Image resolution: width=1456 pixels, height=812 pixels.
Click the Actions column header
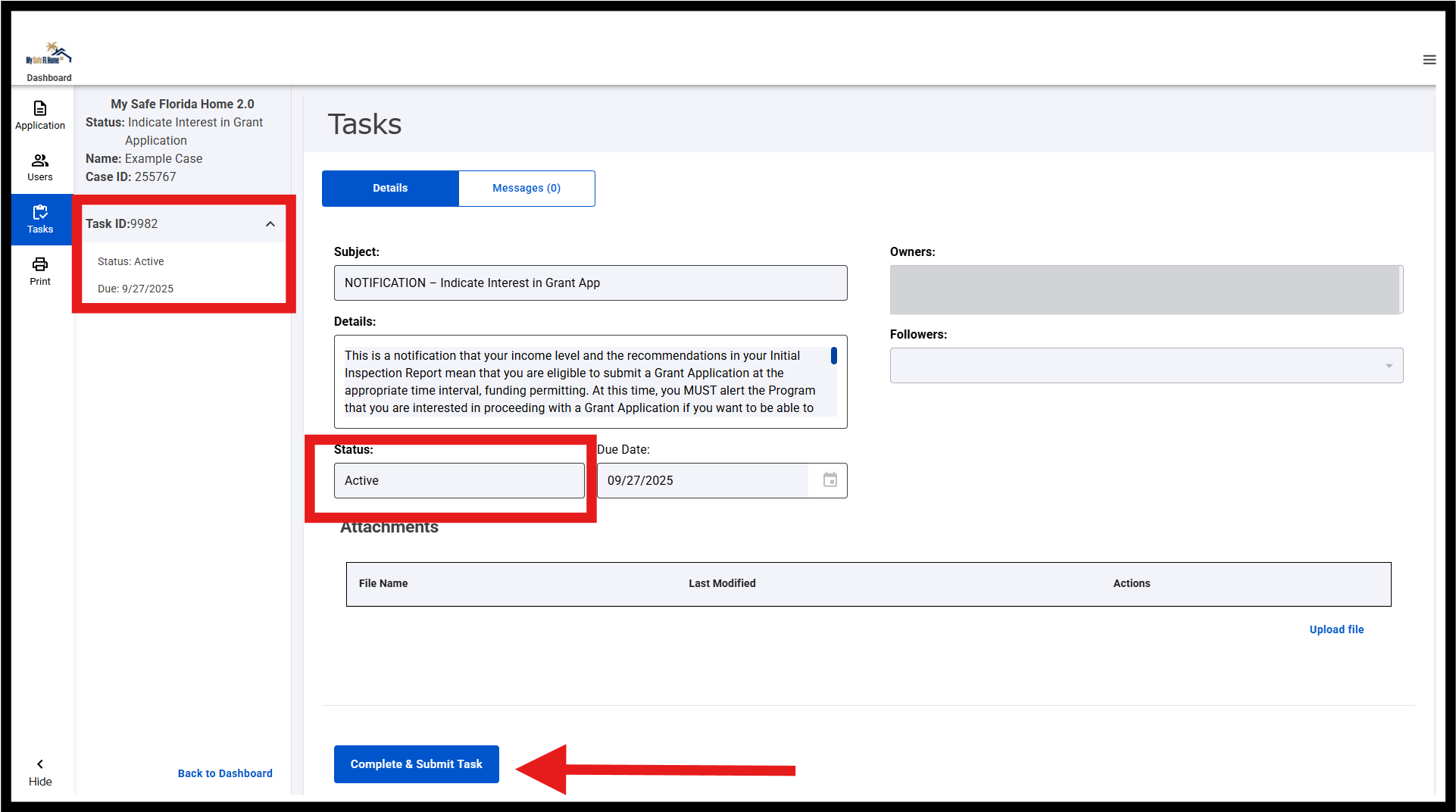click(1131, 583)
